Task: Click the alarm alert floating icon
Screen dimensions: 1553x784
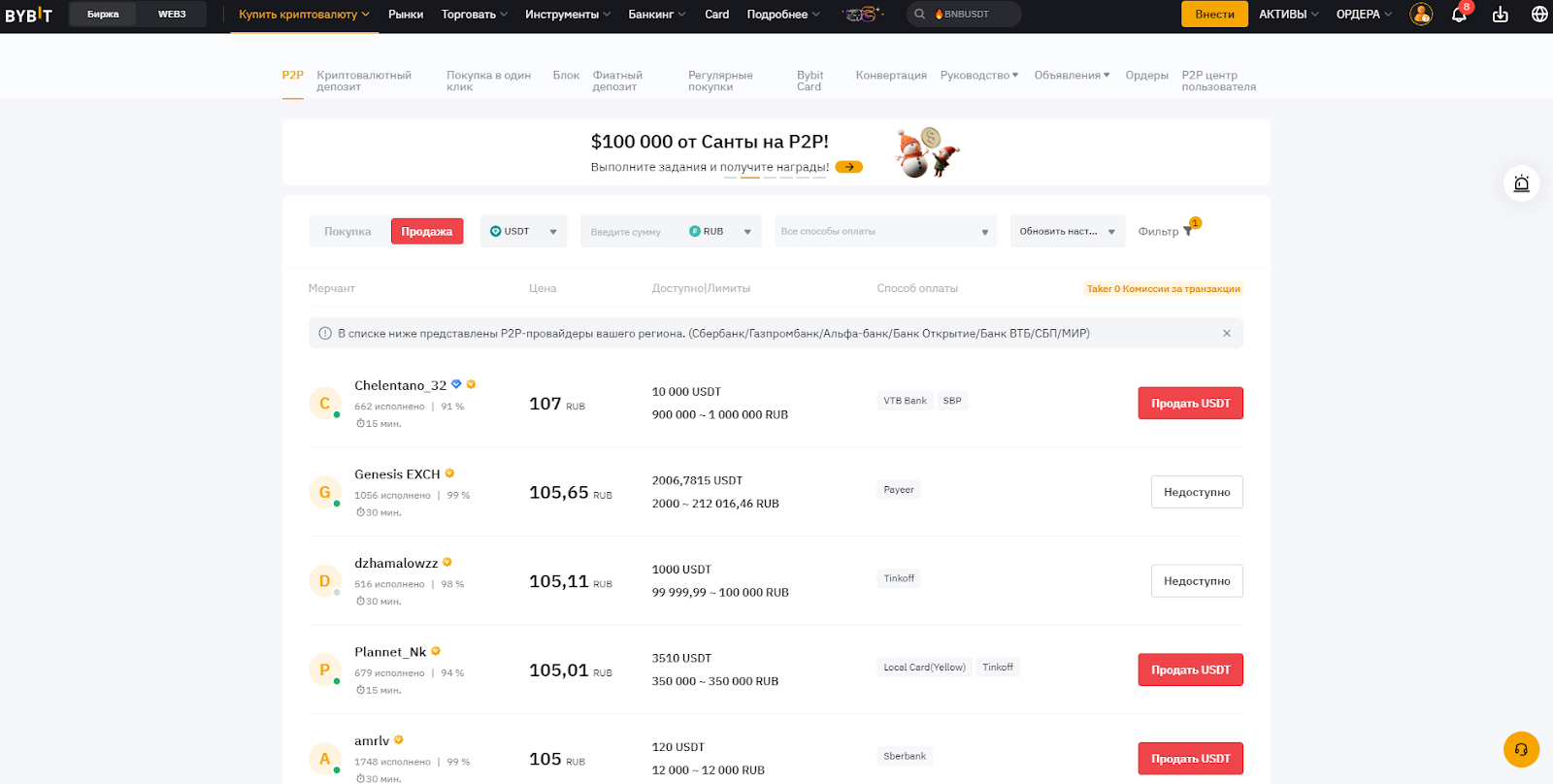Action: [x=1521, y=183]
